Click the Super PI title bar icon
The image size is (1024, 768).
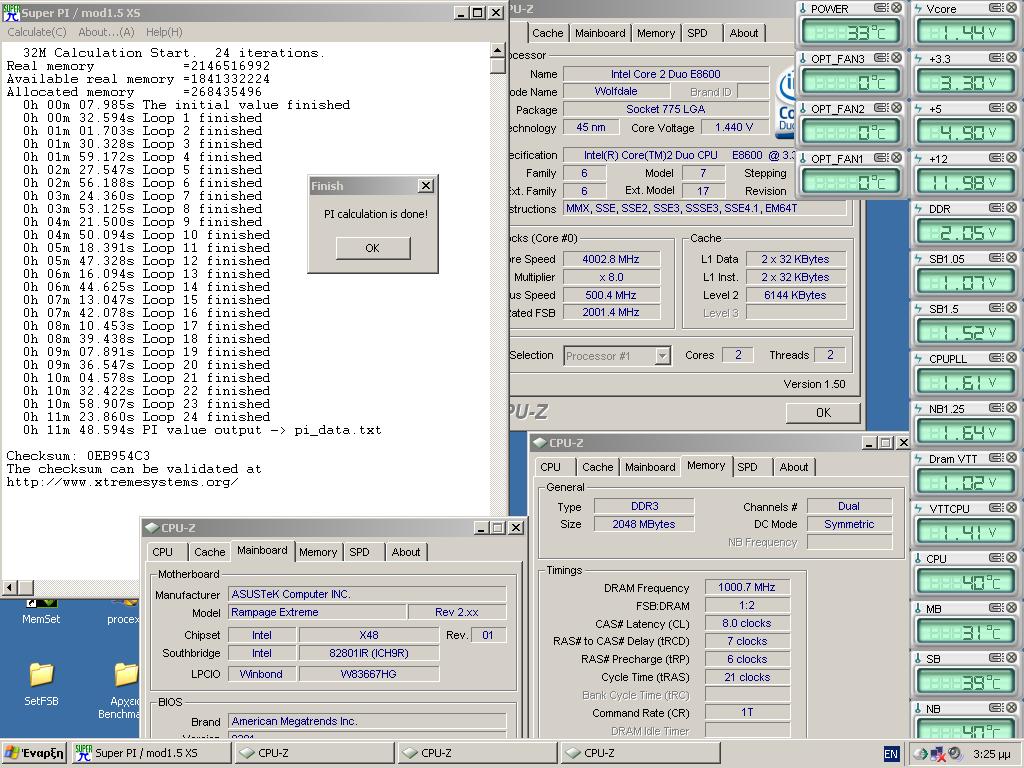coord(11,12)
